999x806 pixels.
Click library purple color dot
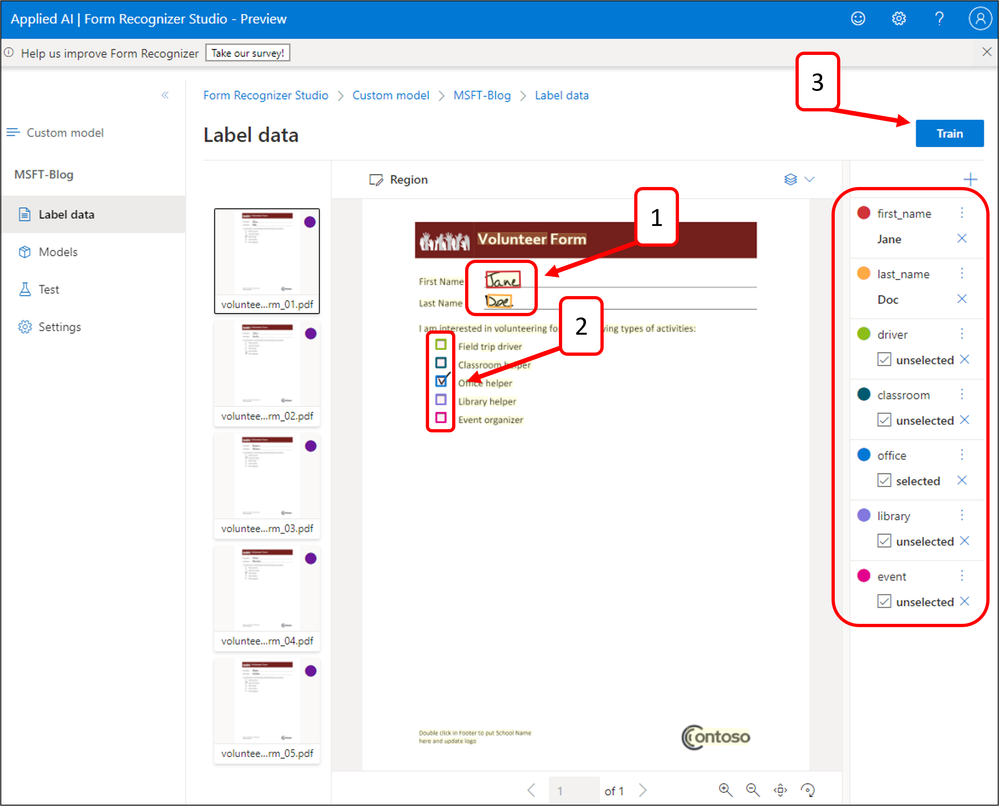[x=863, y=515]
